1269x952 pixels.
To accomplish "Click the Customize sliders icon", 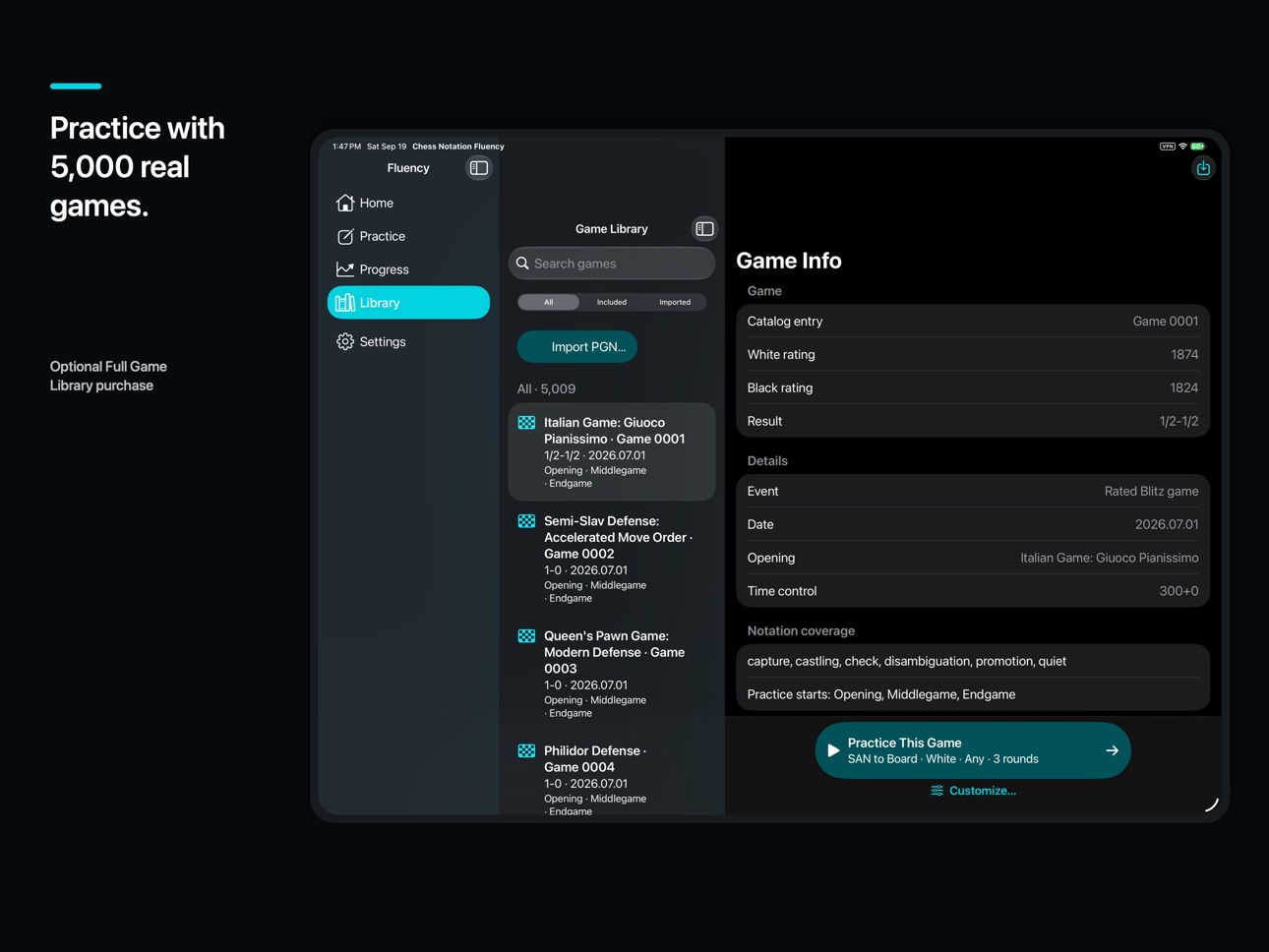I will point(937,791).
